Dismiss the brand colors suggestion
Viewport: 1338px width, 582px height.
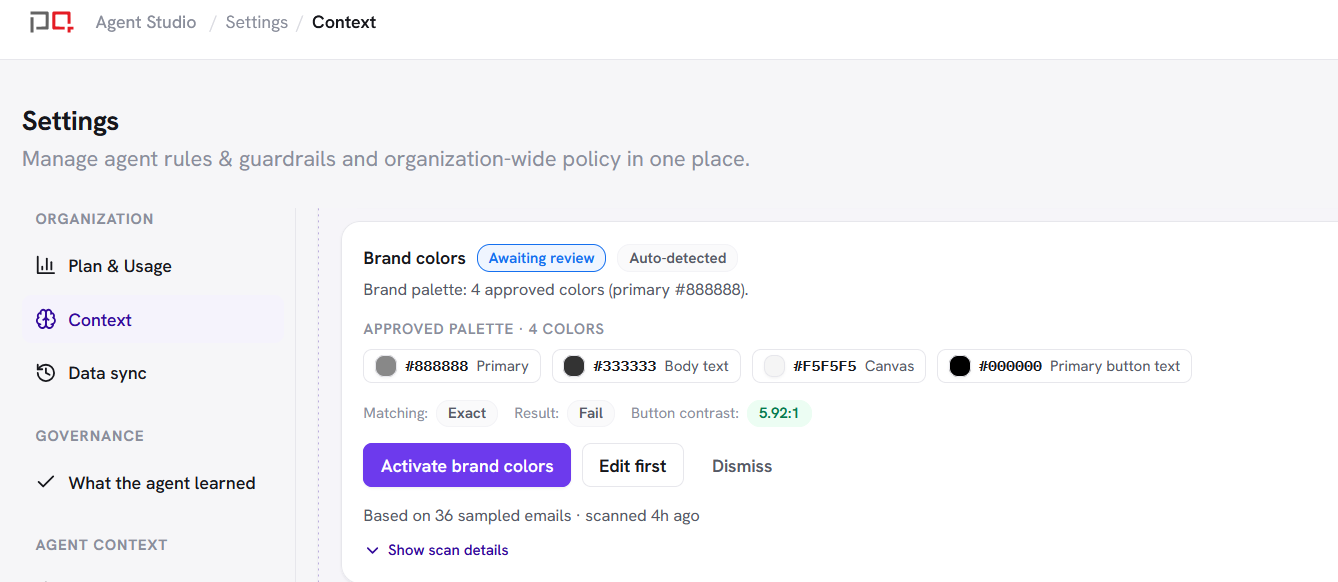[x=742, y=466]
